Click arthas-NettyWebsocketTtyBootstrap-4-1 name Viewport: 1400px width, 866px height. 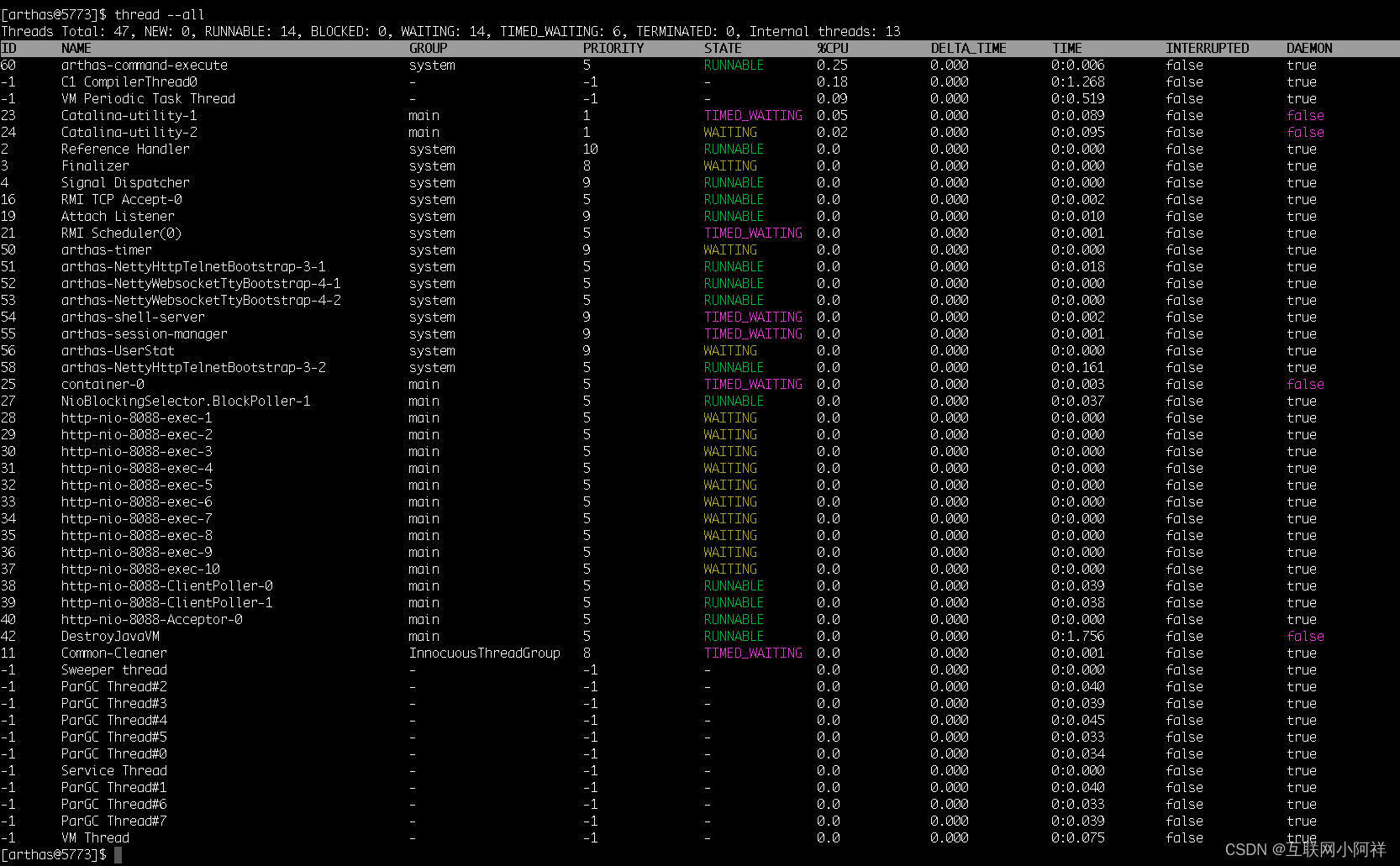201,283
